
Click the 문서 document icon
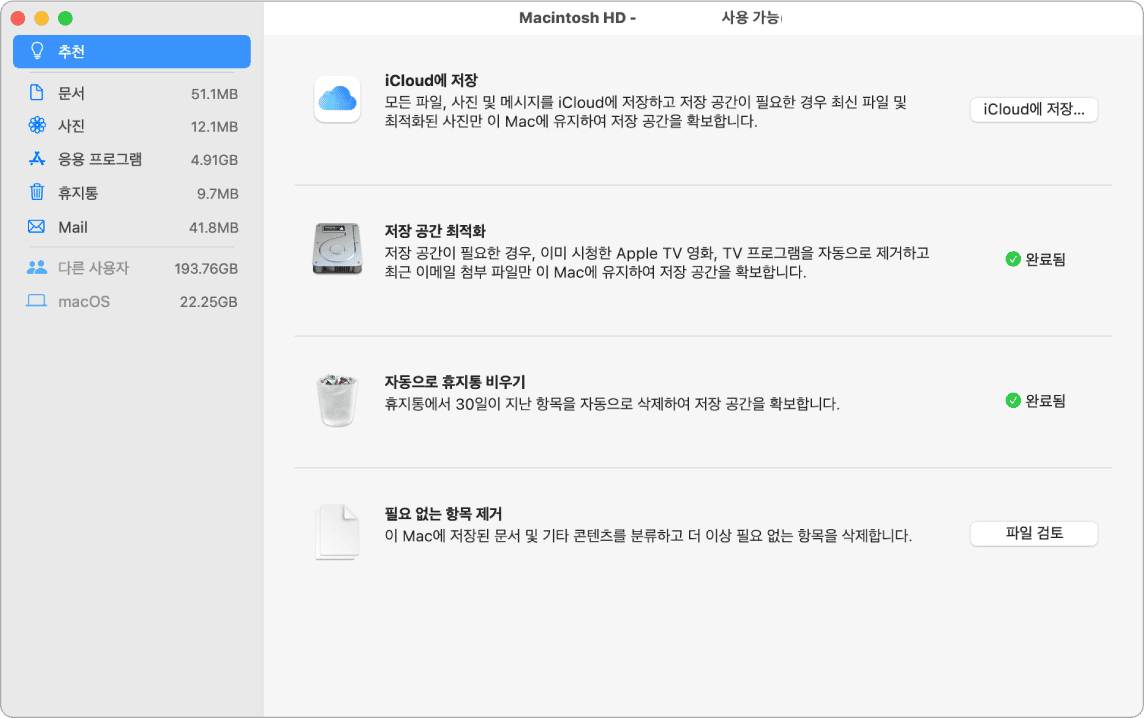pos(36,93)
